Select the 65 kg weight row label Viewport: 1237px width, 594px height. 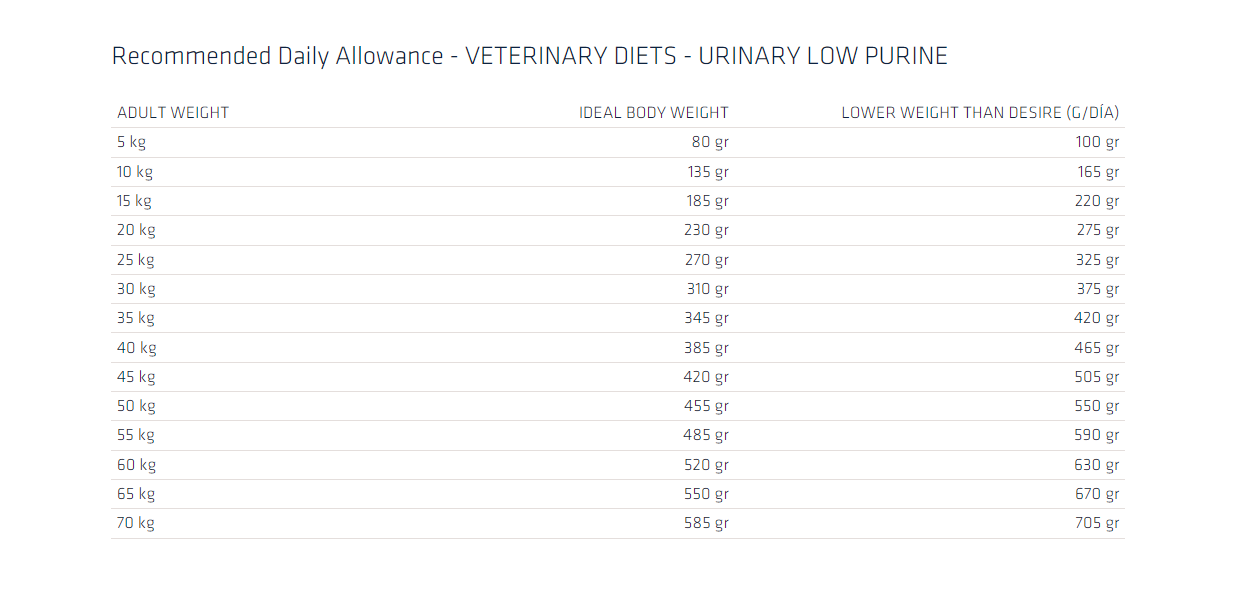(136, 494)
